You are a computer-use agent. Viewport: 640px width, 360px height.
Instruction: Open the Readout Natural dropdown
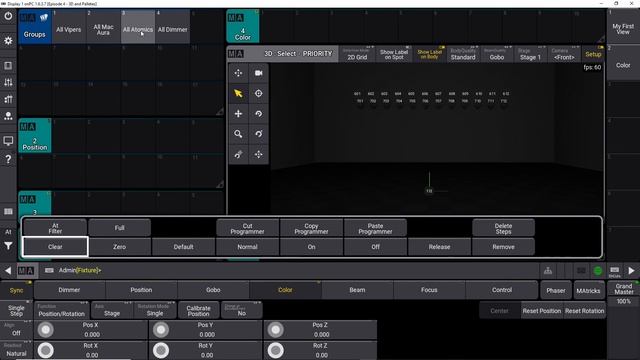coord(16,350)
